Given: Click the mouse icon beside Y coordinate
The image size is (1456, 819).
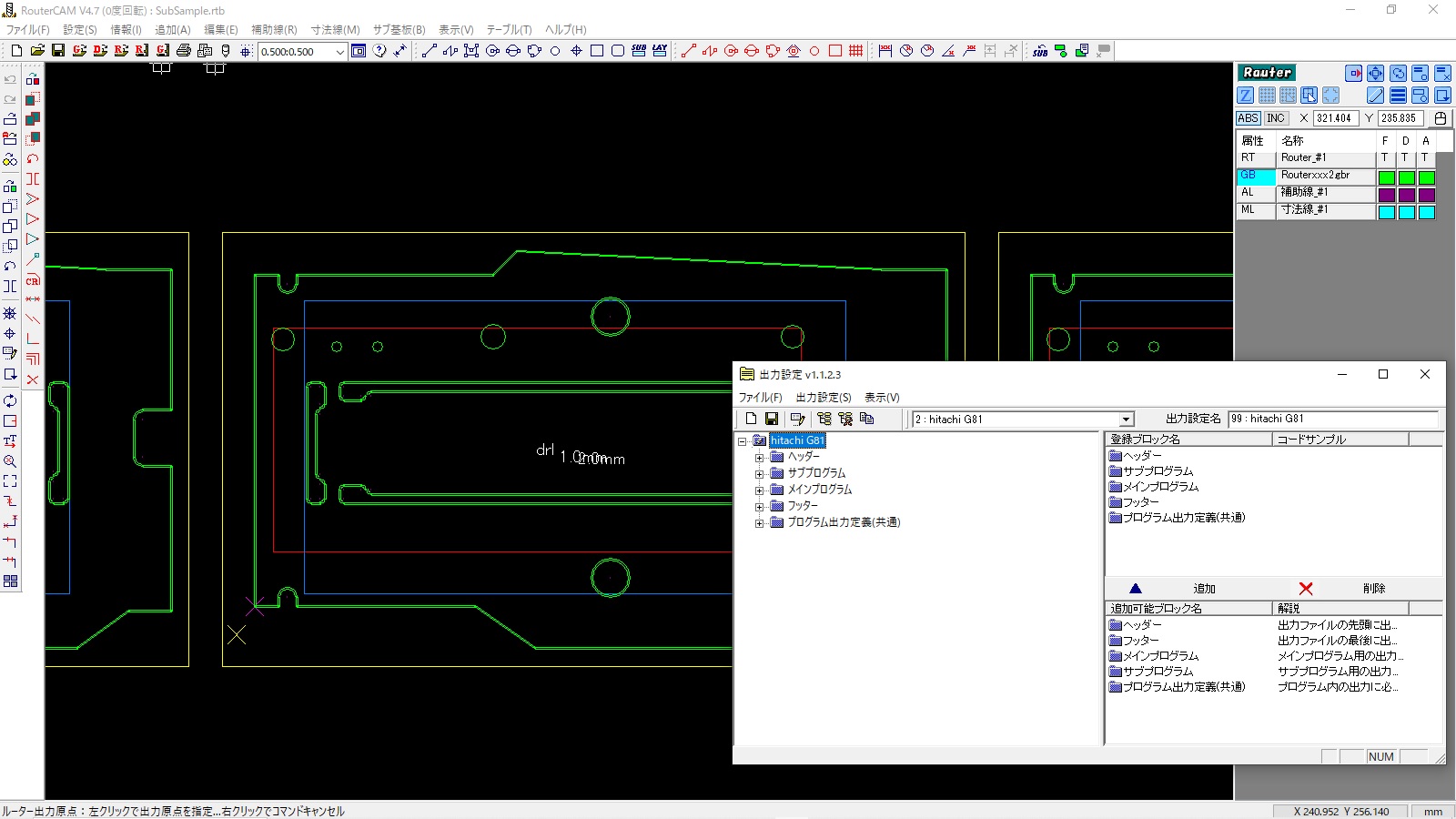Looking at the screenshot, I should tap(1441, 118).
